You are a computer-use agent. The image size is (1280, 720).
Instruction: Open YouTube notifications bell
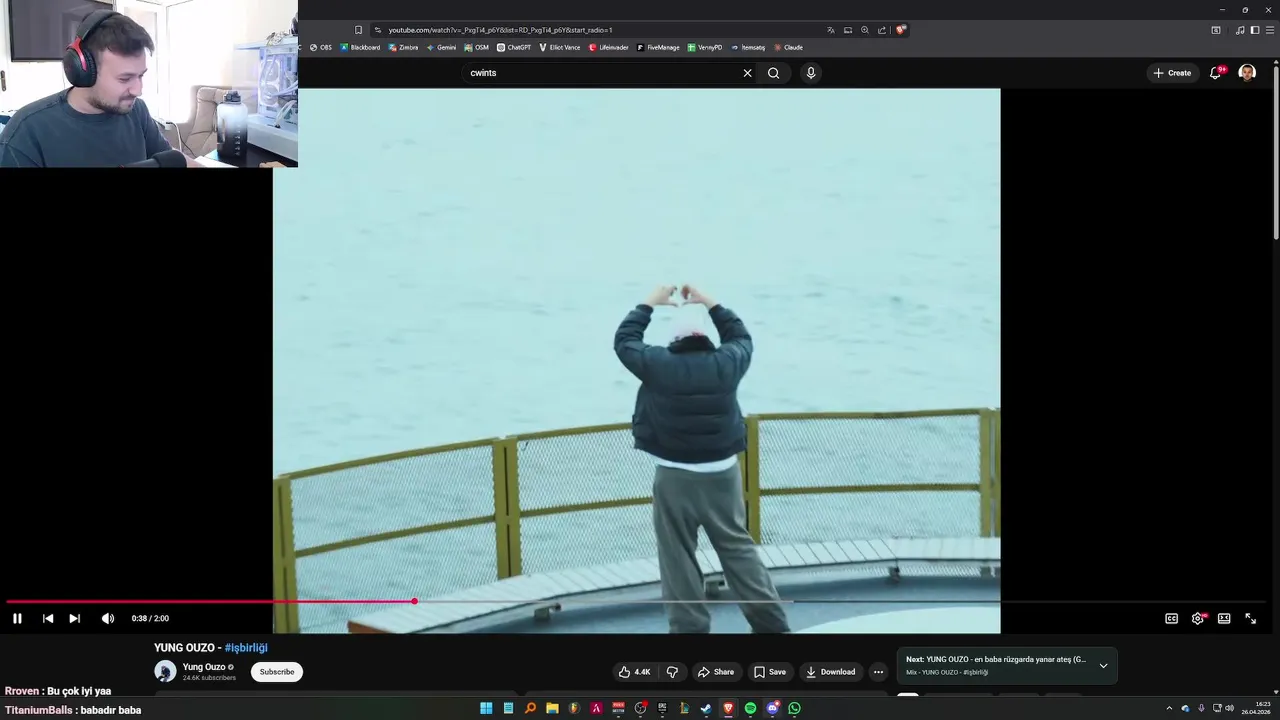[1216, 73]
